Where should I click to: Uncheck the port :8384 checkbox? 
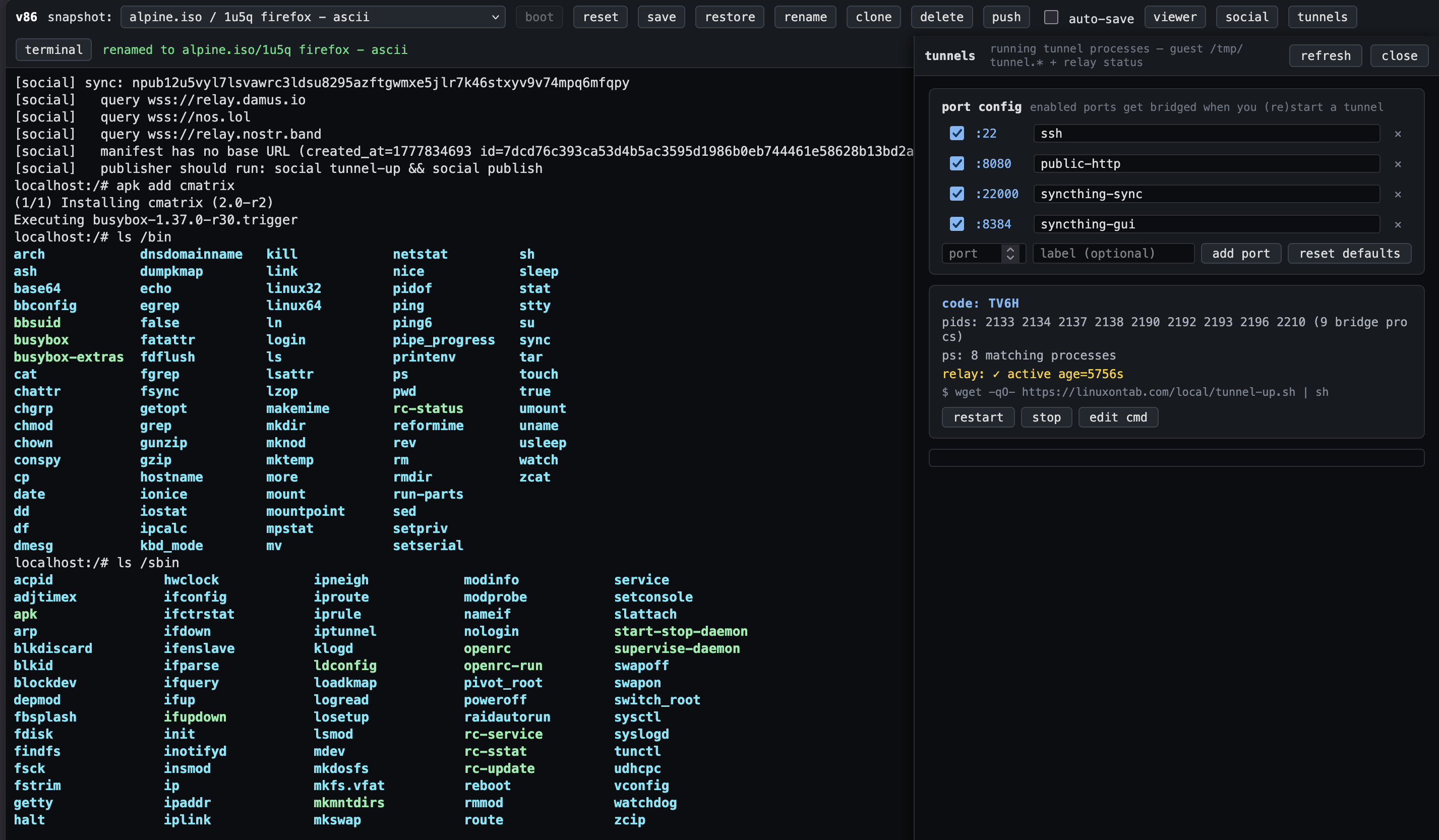957,224
